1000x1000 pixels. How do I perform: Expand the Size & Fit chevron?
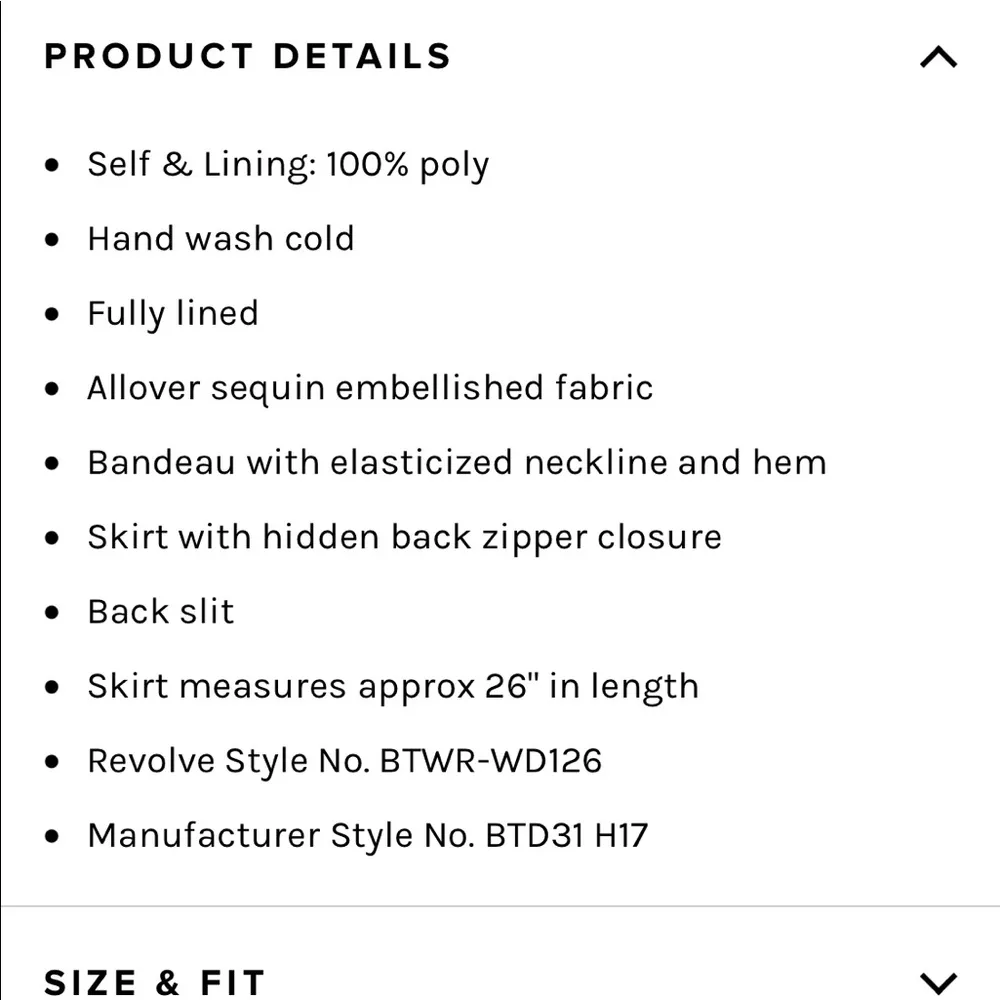(x=937, y=983)
